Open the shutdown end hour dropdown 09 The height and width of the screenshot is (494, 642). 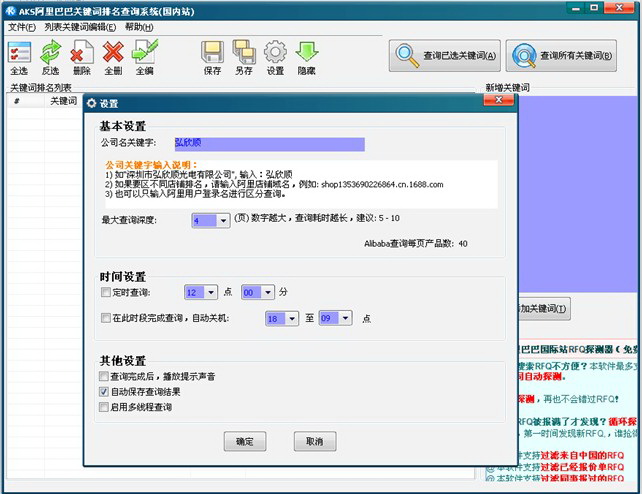(345, 318)
